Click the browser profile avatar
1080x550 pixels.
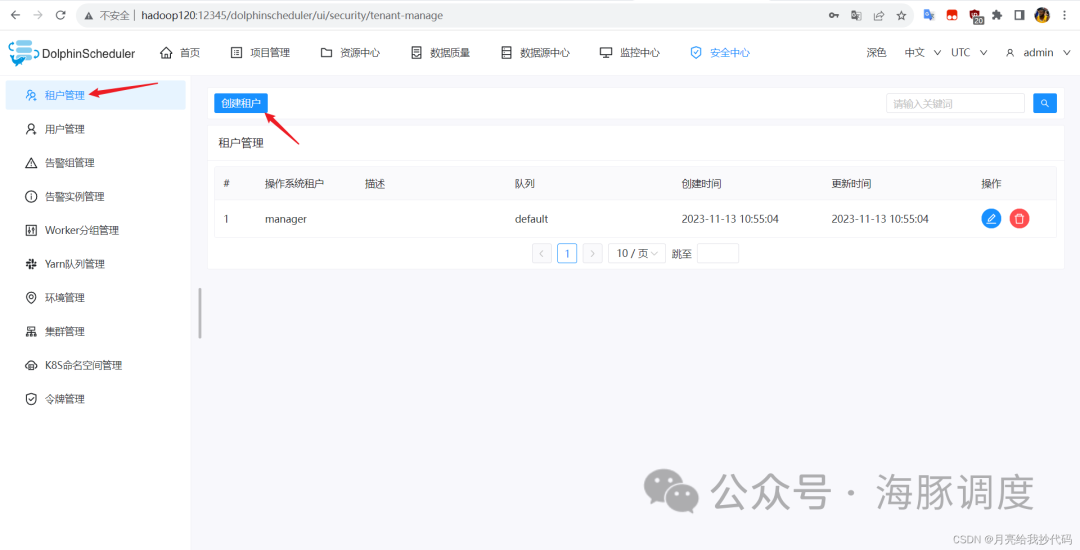coord(1042,15)
